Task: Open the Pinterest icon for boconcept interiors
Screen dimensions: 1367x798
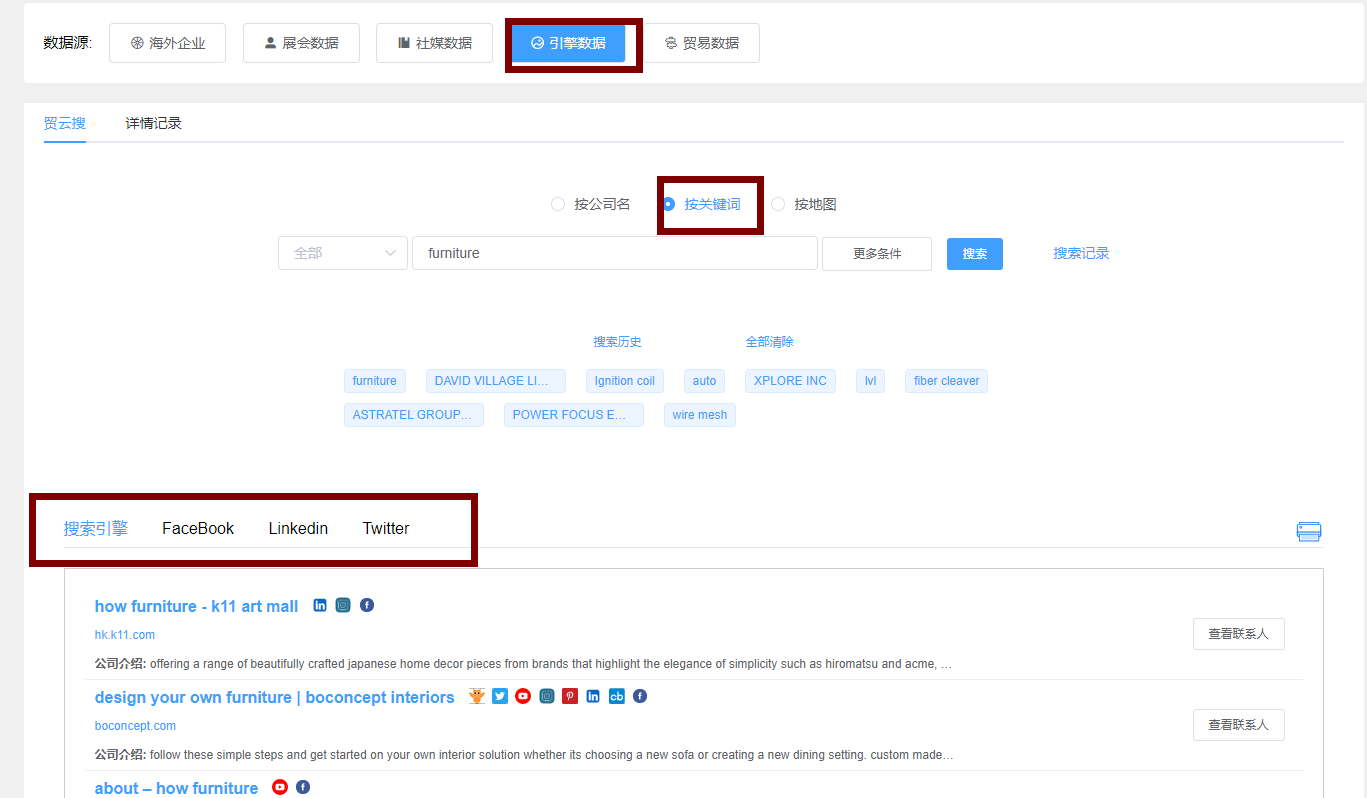Action: (x=570, y=696)
